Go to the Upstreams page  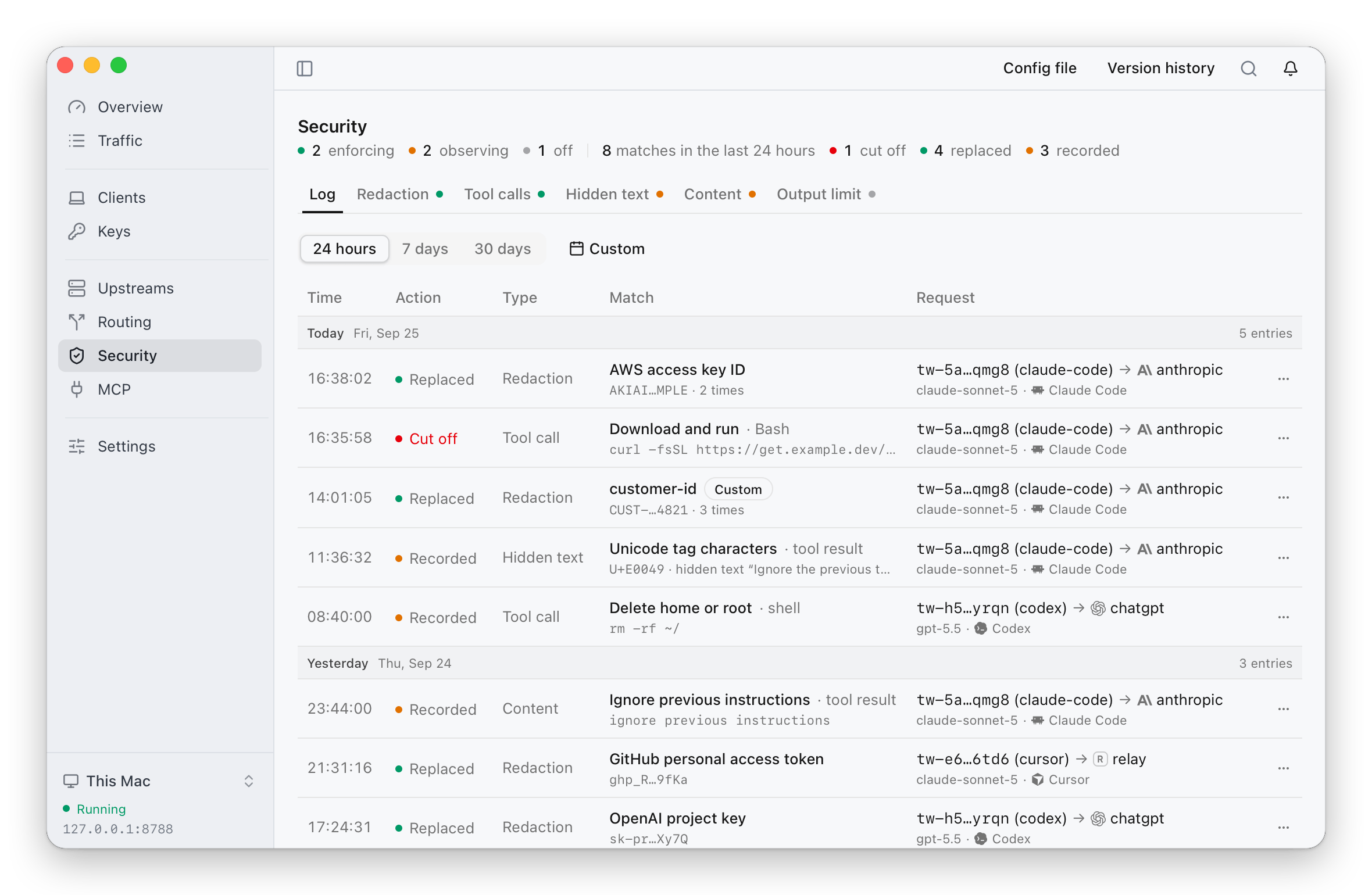[160, 288]
